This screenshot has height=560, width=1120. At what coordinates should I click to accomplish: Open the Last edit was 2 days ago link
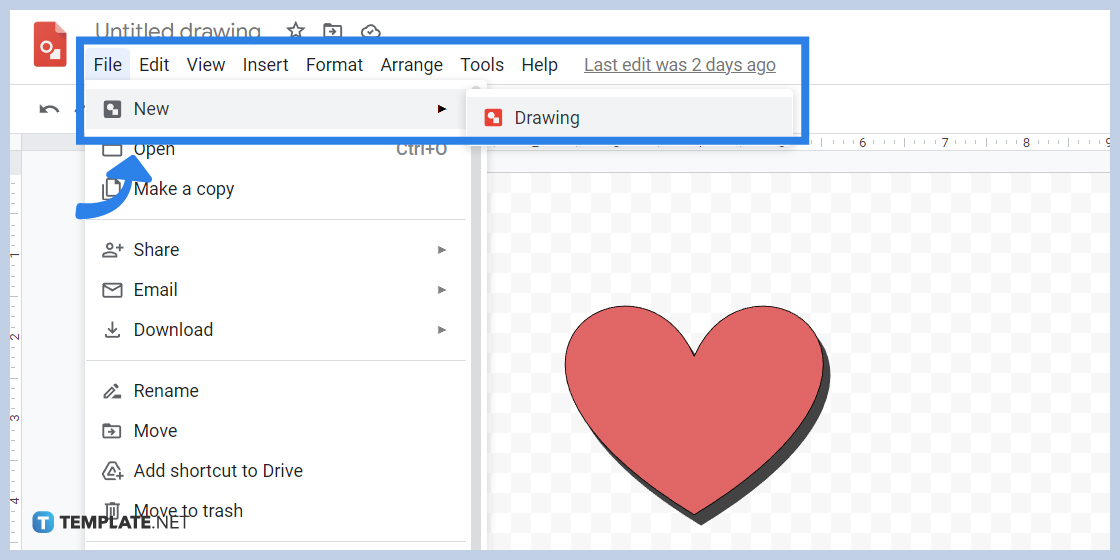(679, 65)
